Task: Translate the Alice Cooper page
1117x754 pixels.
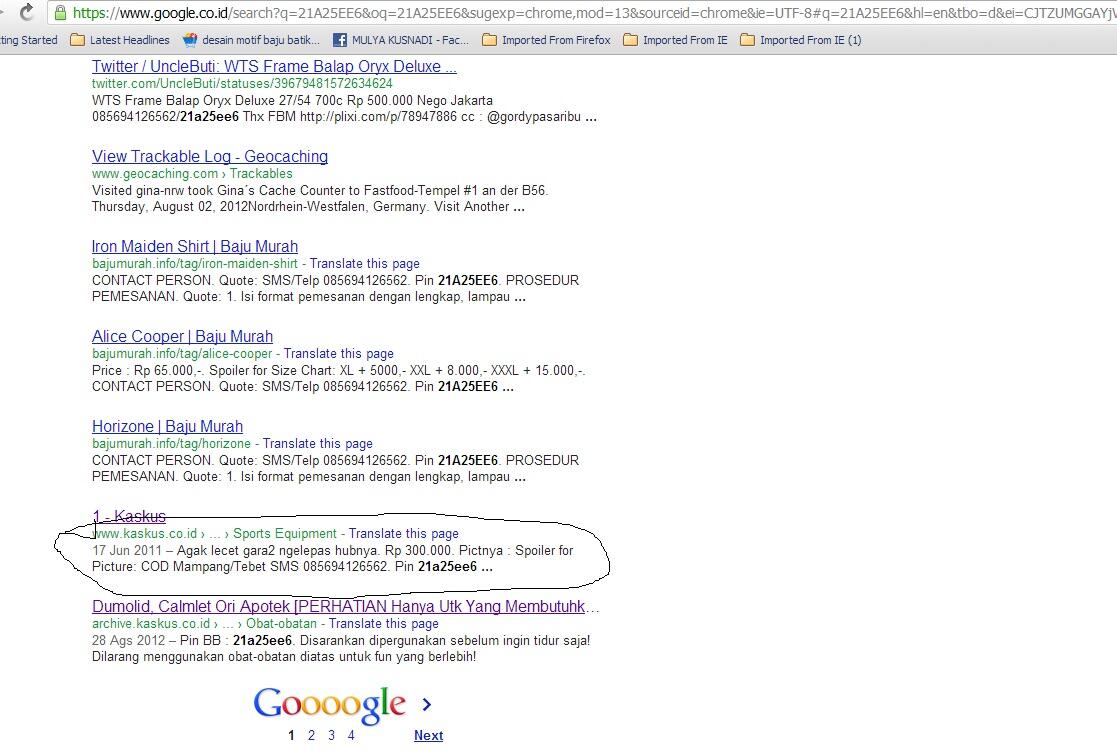Action: (338, 353)
